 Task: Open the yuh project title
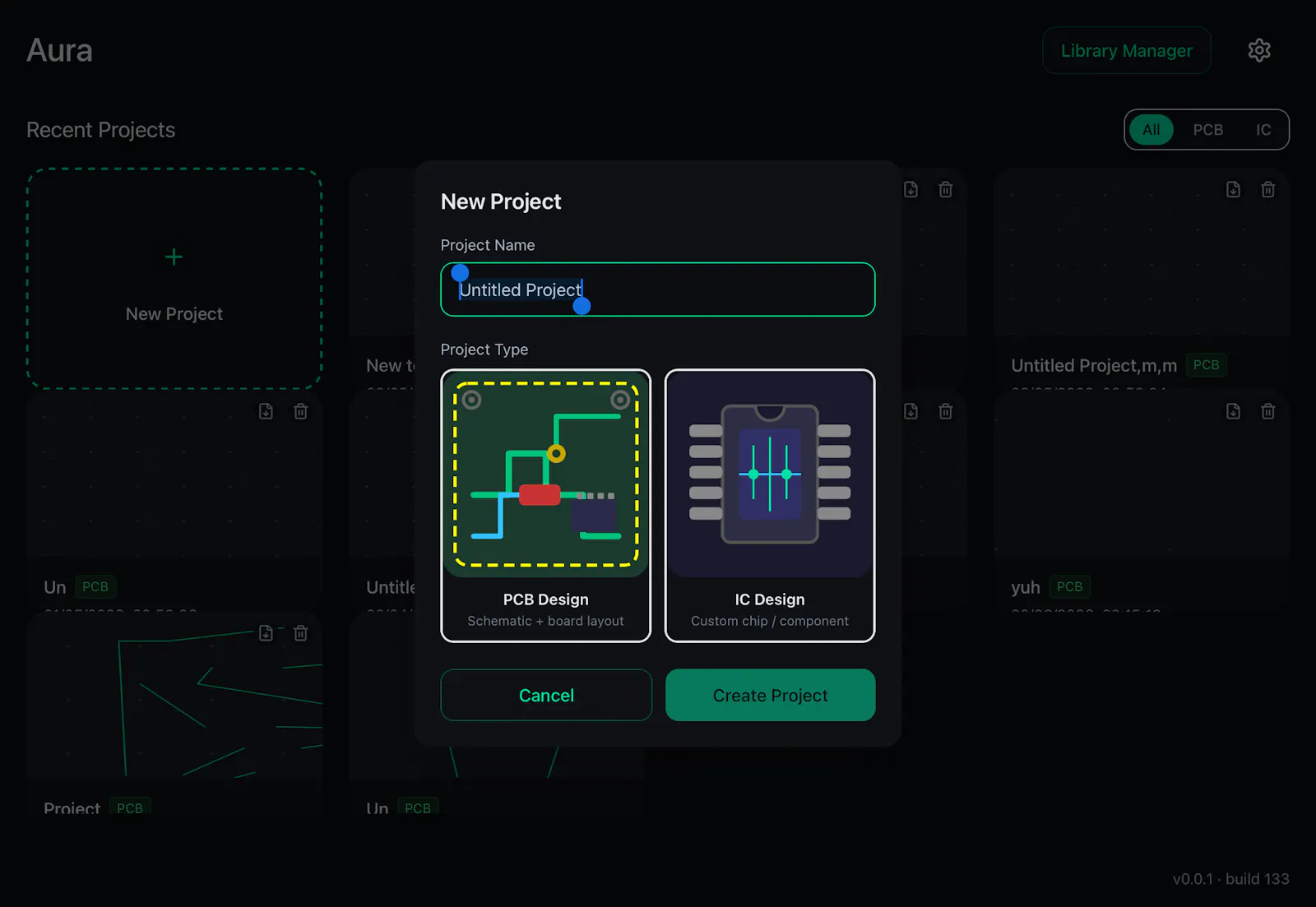pyautogui.click(x=1026, y=587)
